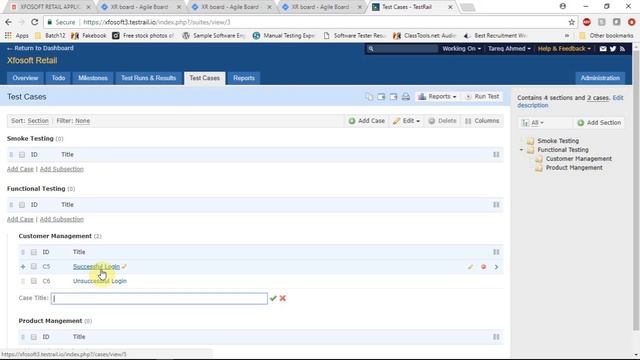This screenshot has height=360, width=640.
Task: Click the Run Test button
Action: tap(482, 97)
